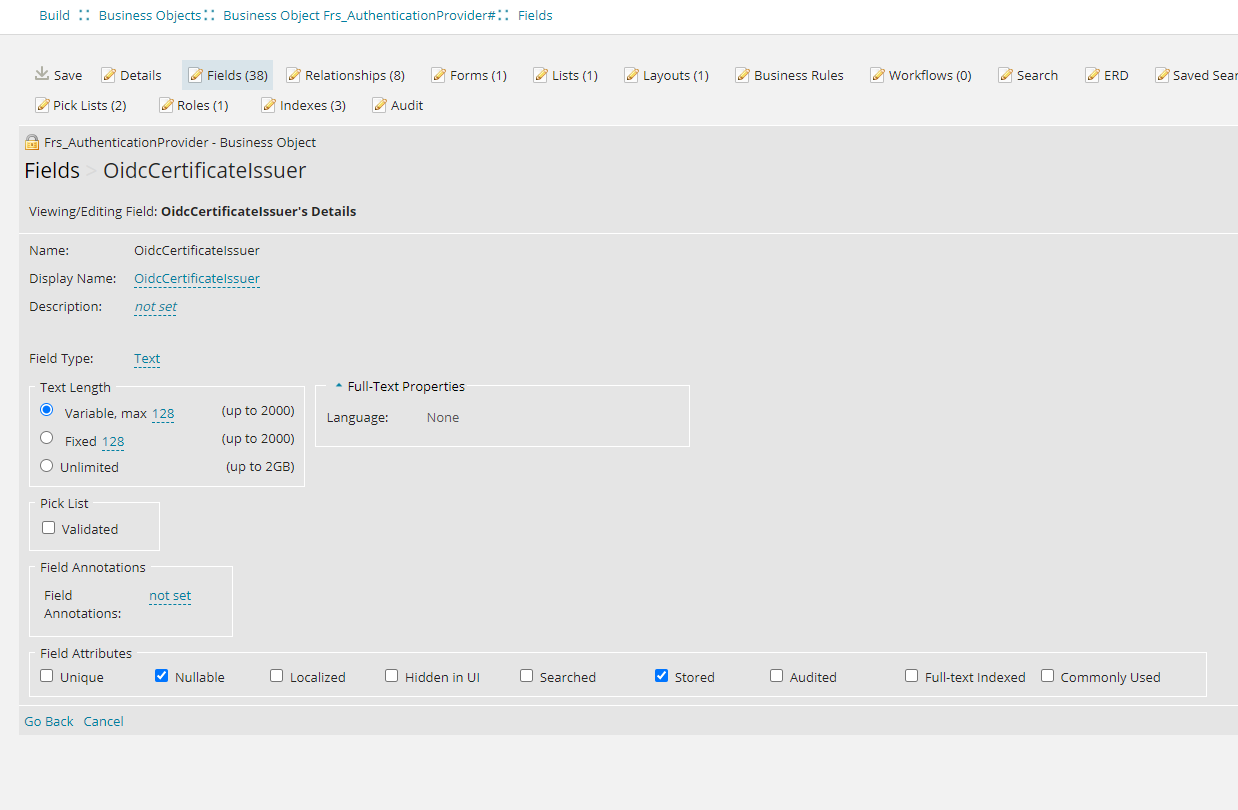Click the ERD pencil icon
The image size is (1238, 810).
pyautogui.click(x=1093, y=74)
